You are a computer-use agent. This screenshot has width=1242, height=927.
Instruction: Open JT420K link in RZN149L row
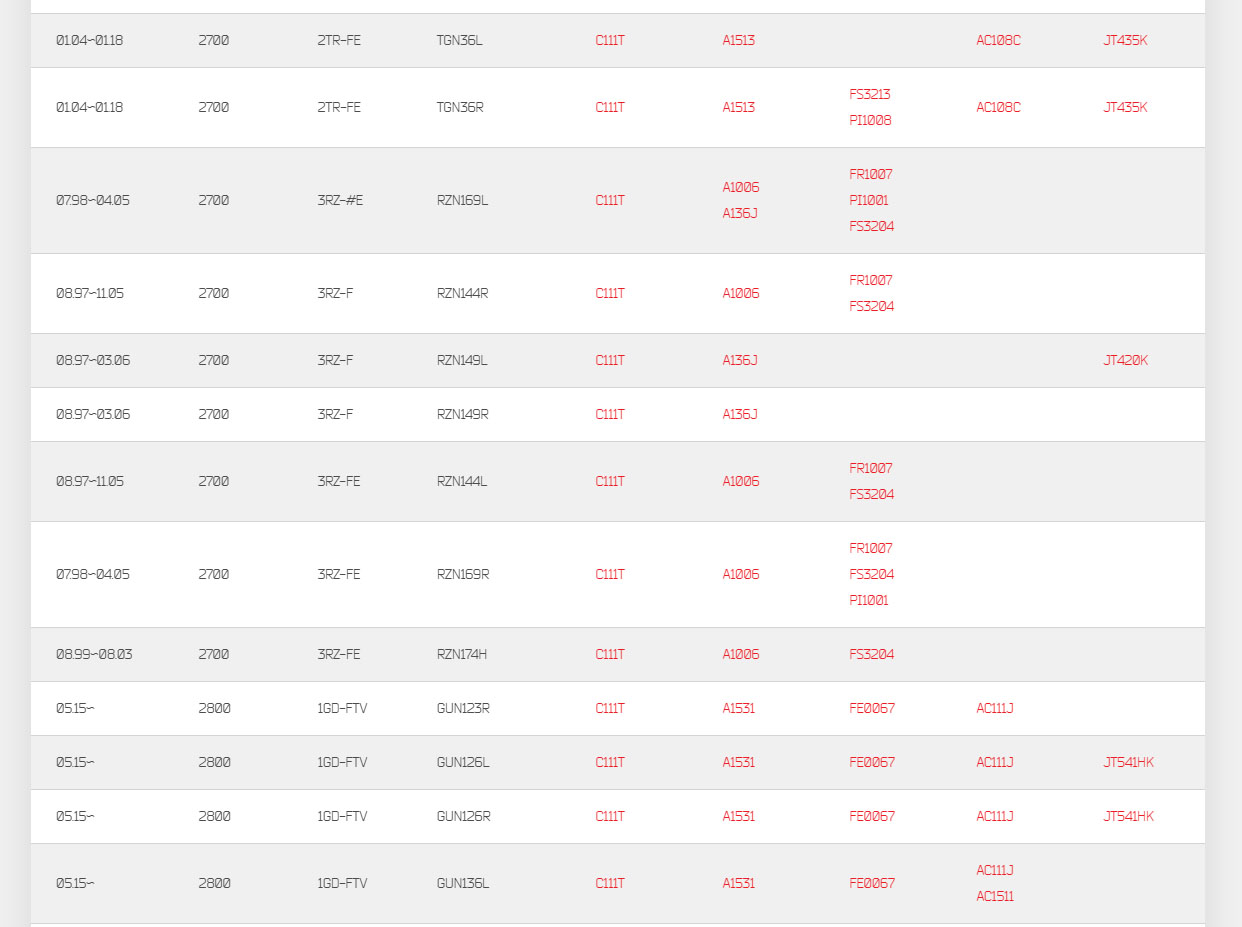(x=1125, y=360)
